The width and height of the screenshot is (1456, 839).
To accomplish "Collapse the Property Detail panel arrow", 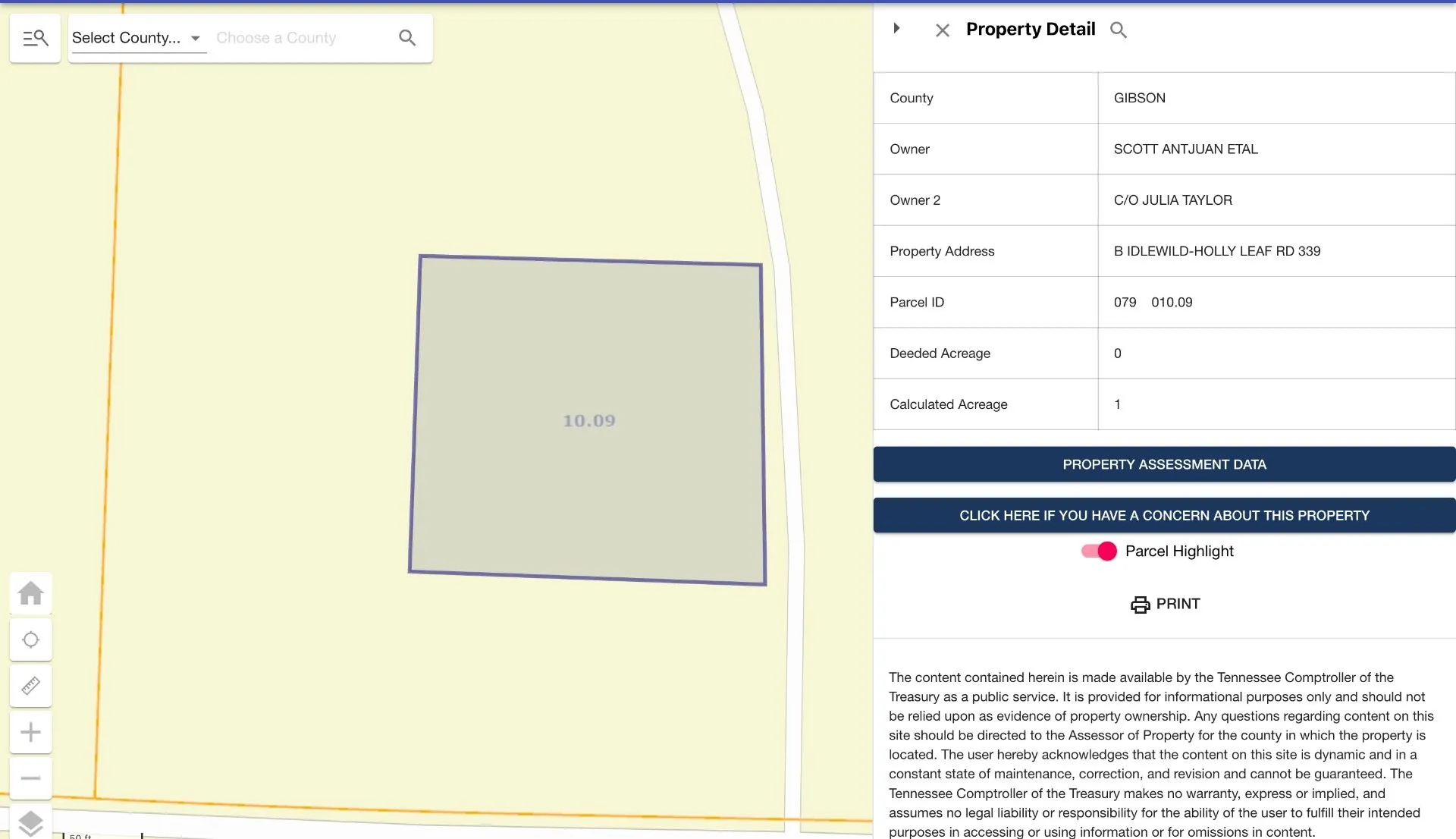I will pos(896,28).
